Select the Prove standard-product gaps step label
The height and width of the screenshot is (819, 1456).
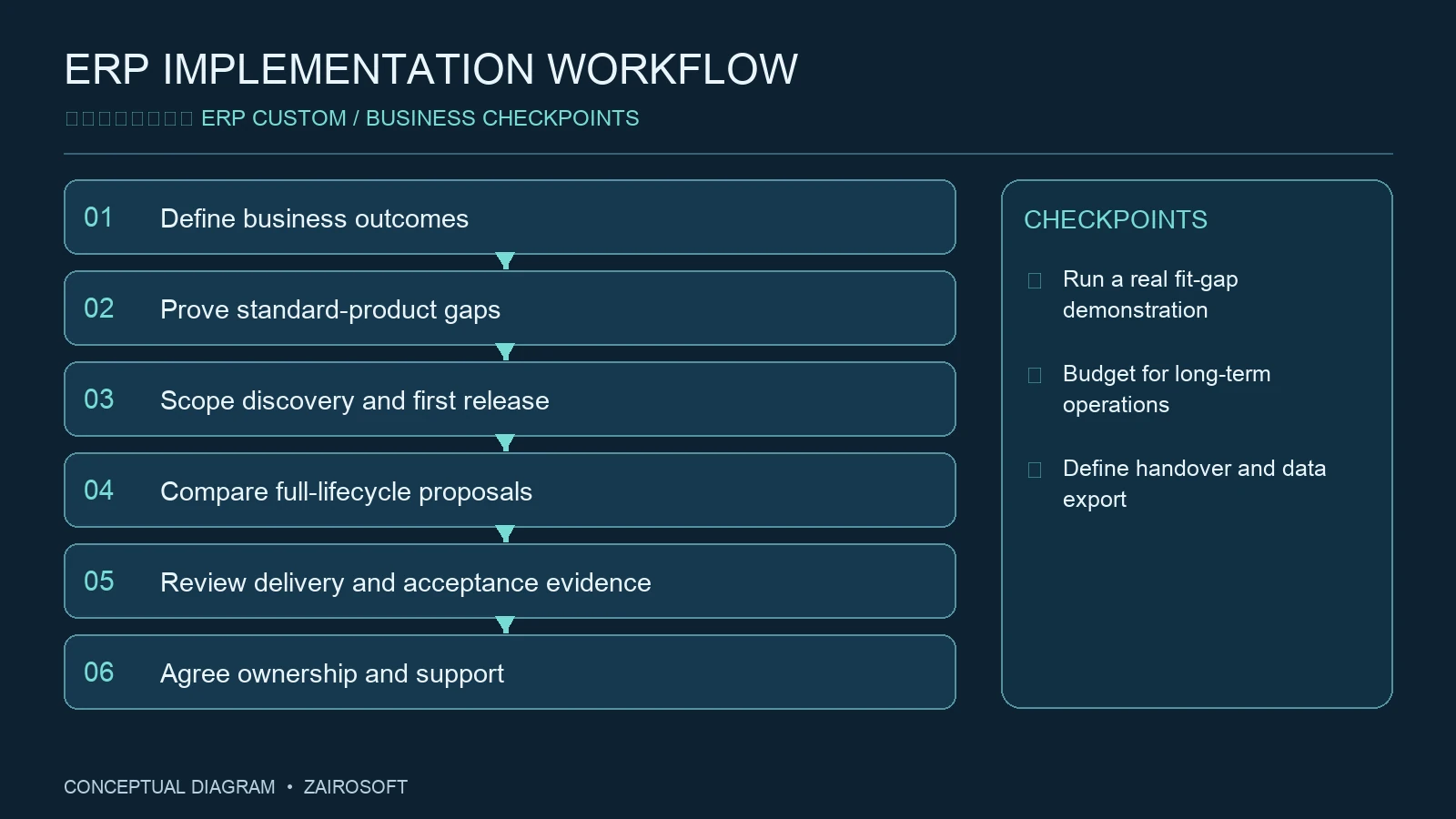pos(330,309)
